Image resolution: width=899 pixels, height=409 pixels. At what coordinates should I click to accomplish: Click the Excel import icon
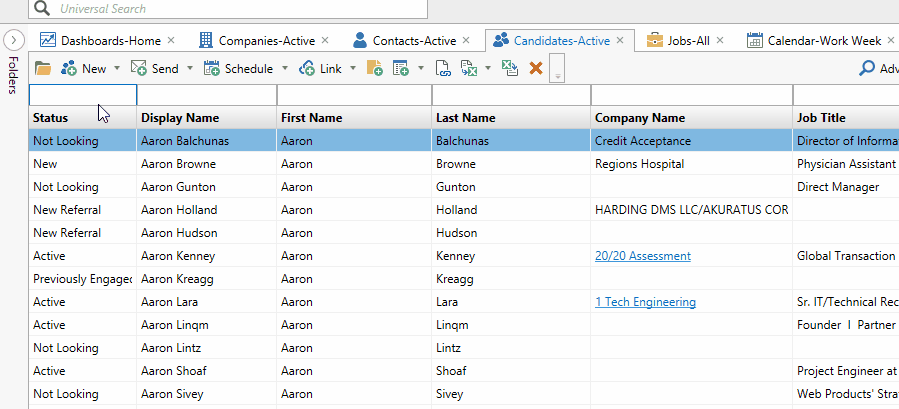point(510,69)
